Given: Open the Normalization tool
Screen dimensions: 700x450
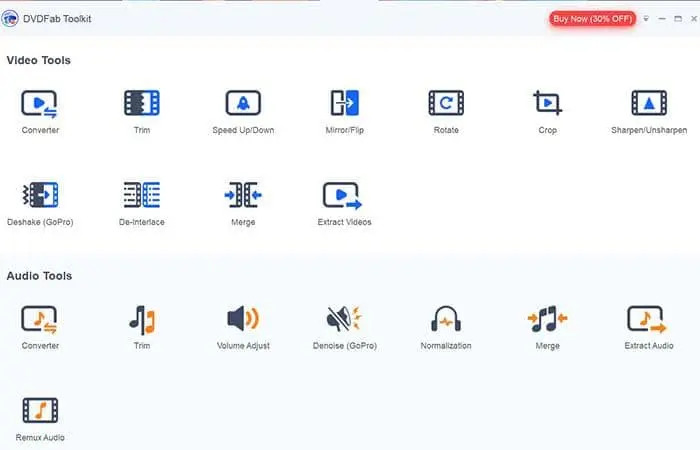Looking at the screenshot, I should [446, 319].
